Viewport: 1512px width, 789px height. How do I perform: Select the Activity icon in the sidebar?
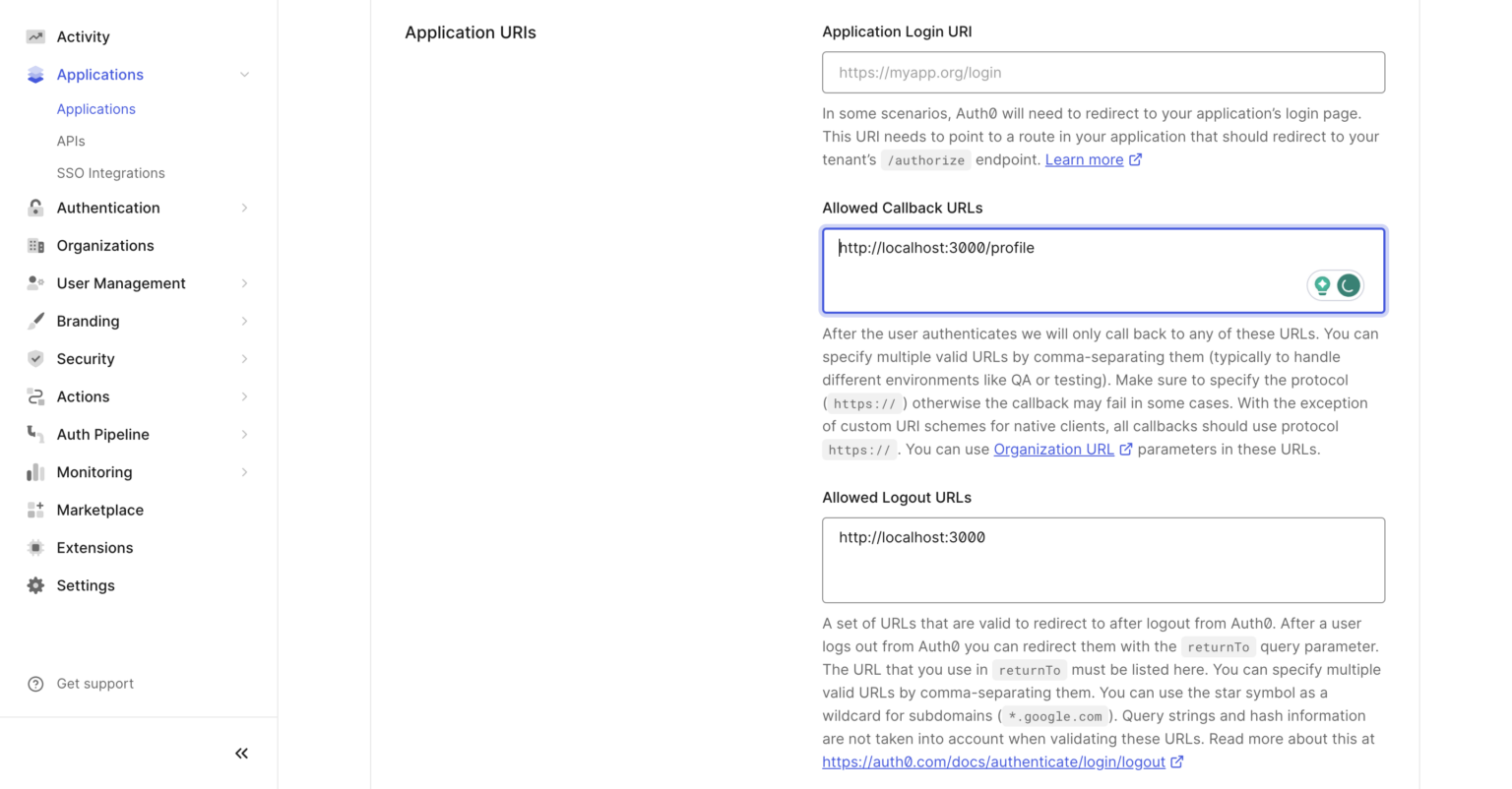[35, 36]
